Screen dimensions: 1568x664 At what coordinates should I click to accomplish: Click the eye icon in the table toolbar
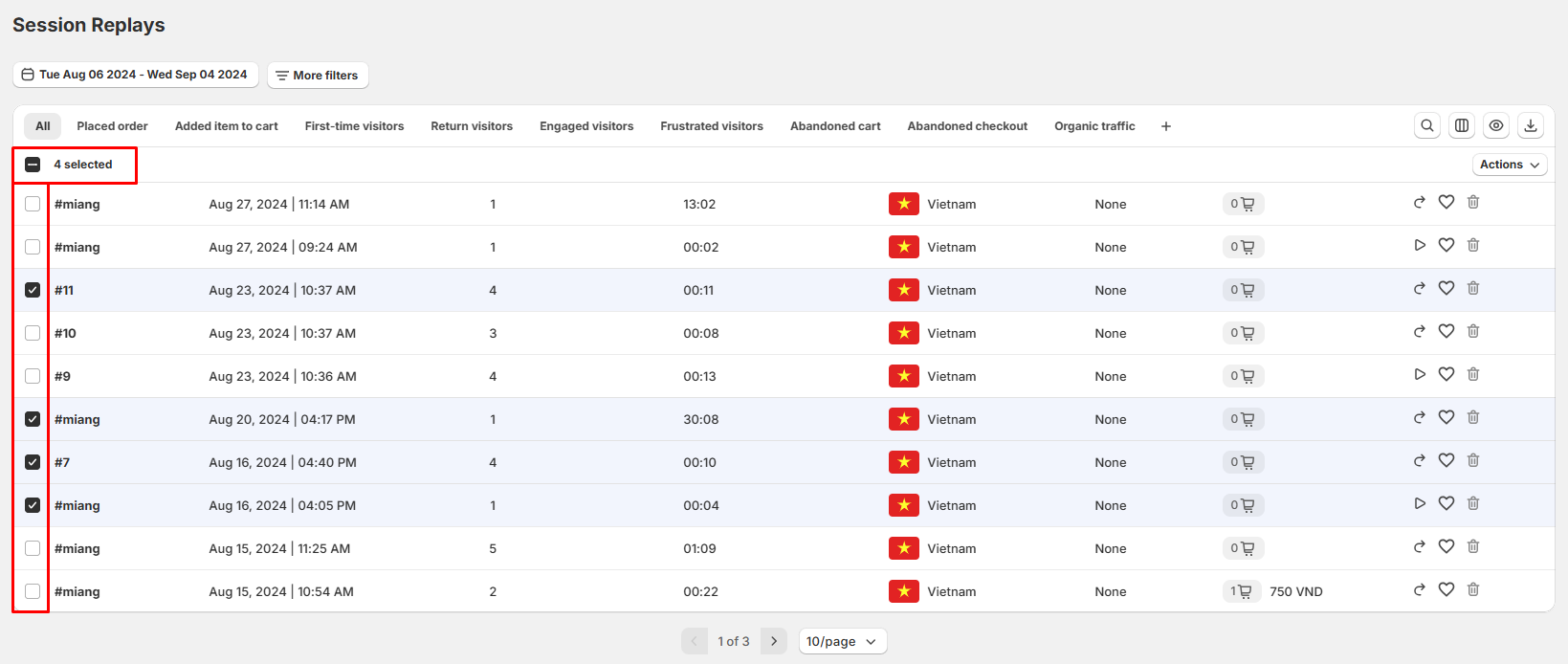(1495, 125)
